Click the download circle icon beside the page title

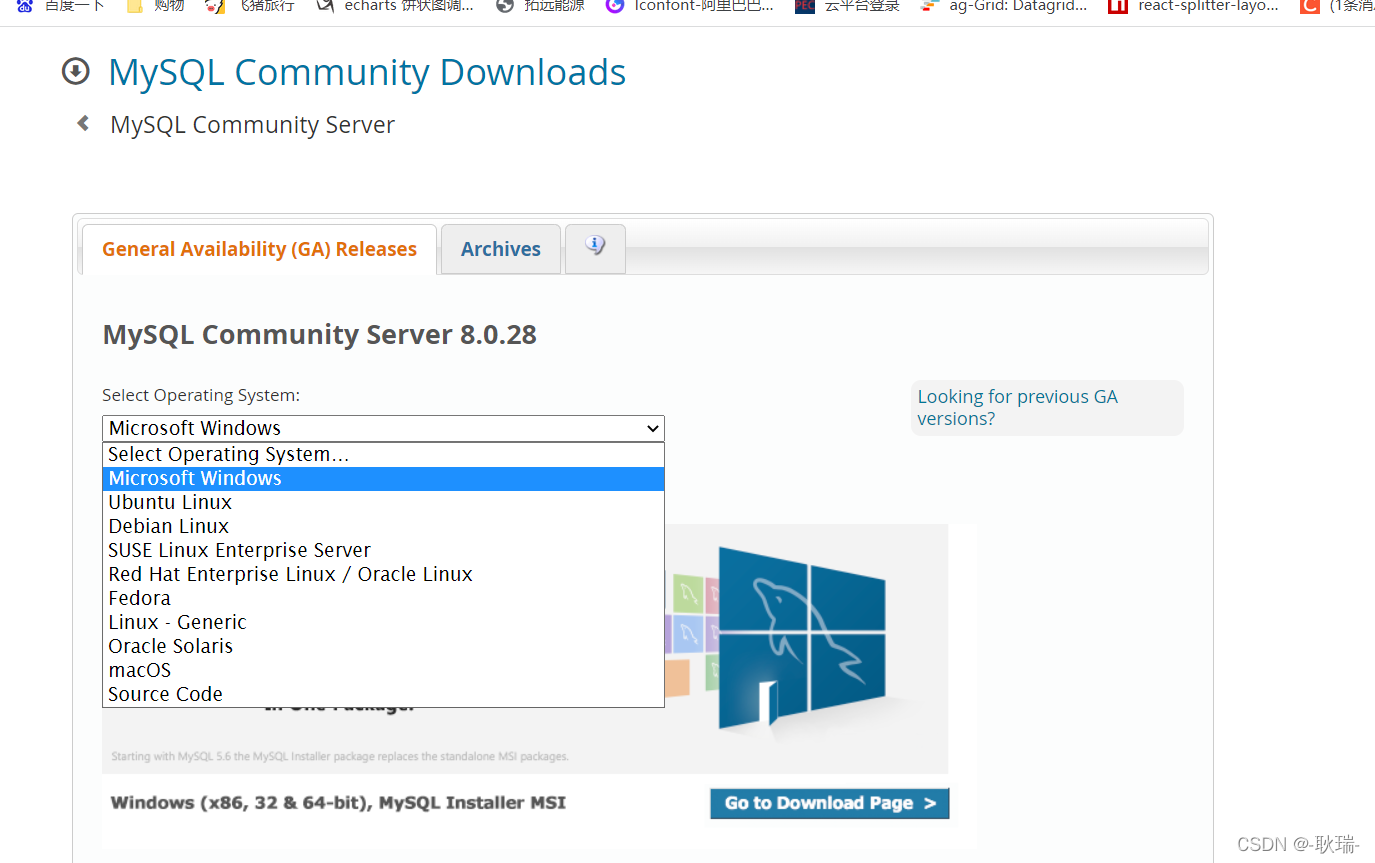tap(76, 72)
